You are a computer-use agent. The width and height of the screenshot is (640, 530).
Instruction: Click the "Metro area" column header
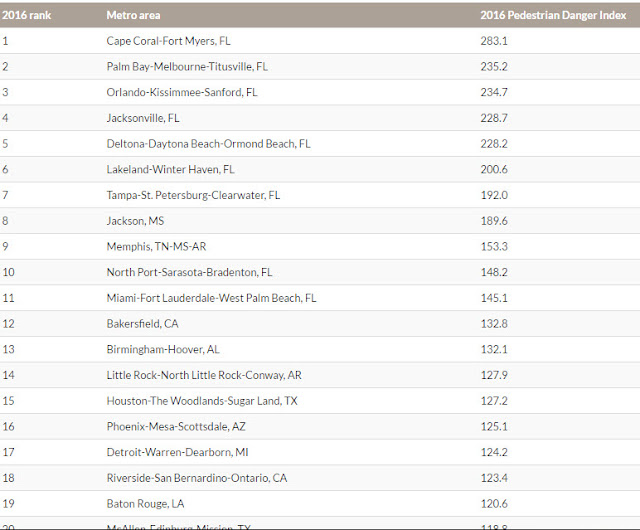133,15
